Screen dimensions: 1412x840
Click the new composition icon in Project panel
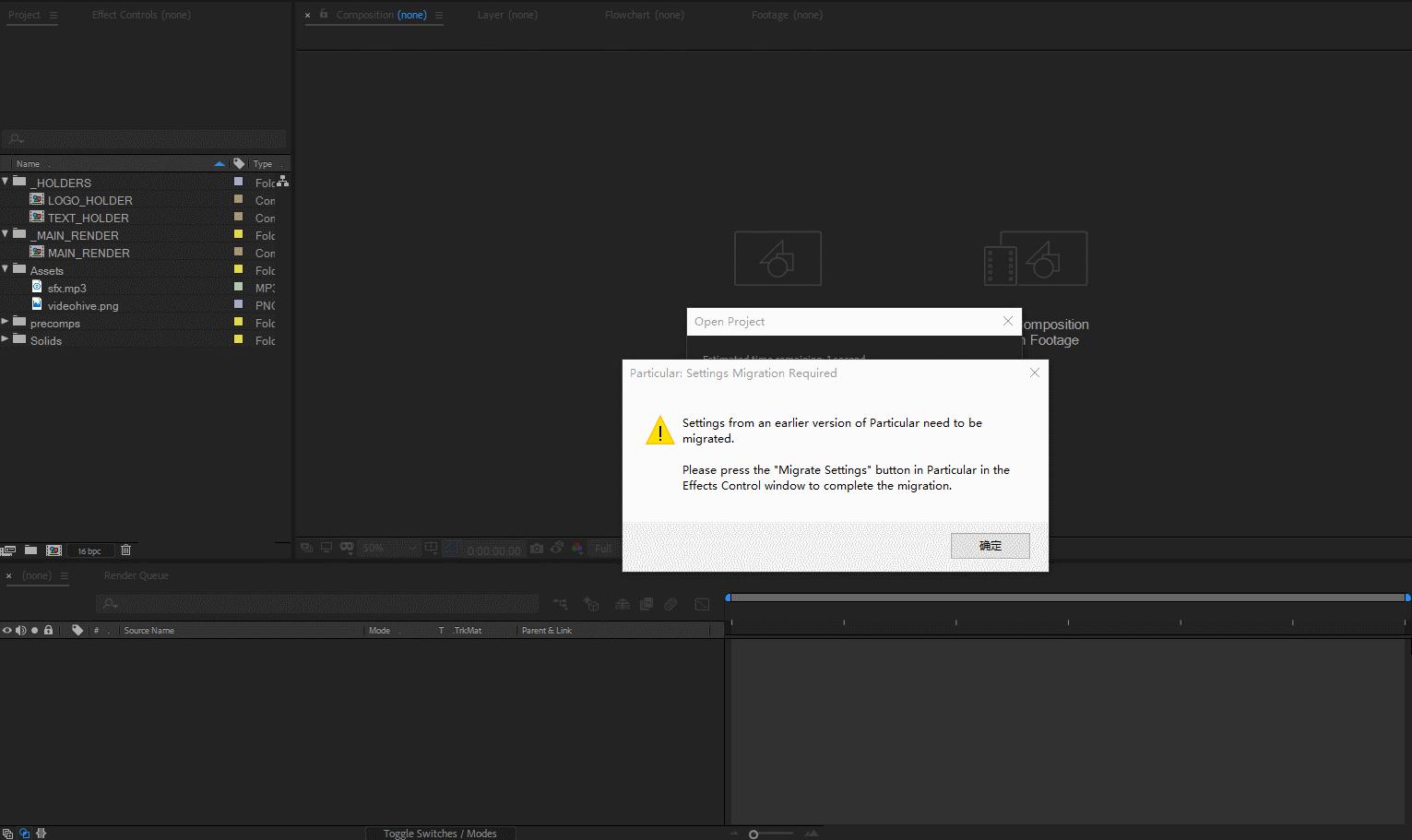(54, 550)
